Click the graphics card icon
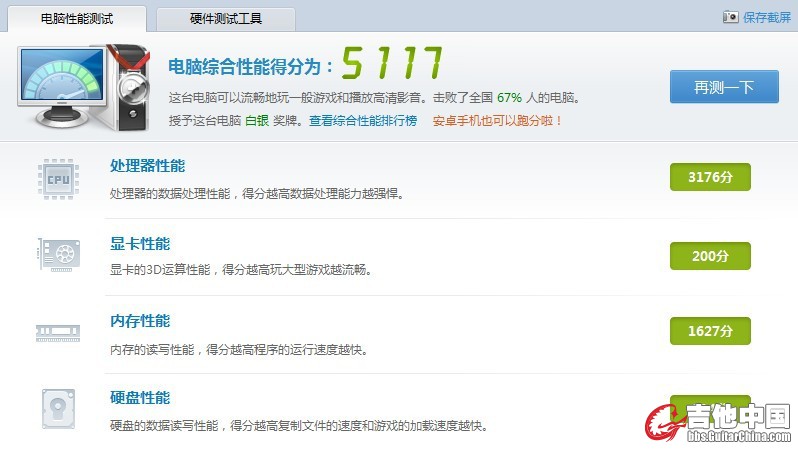 click(x=57, y=255)
